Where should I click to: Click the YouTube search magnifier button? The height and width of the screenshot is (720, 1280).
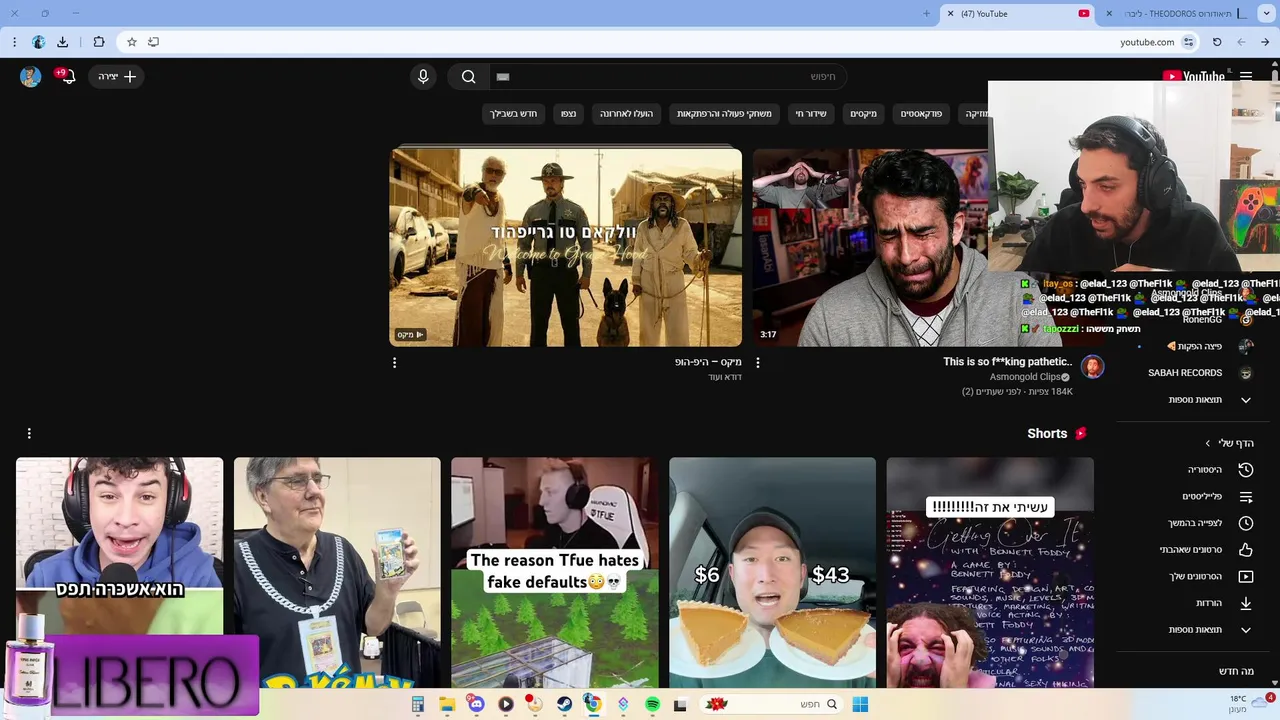tap(468, 76)
